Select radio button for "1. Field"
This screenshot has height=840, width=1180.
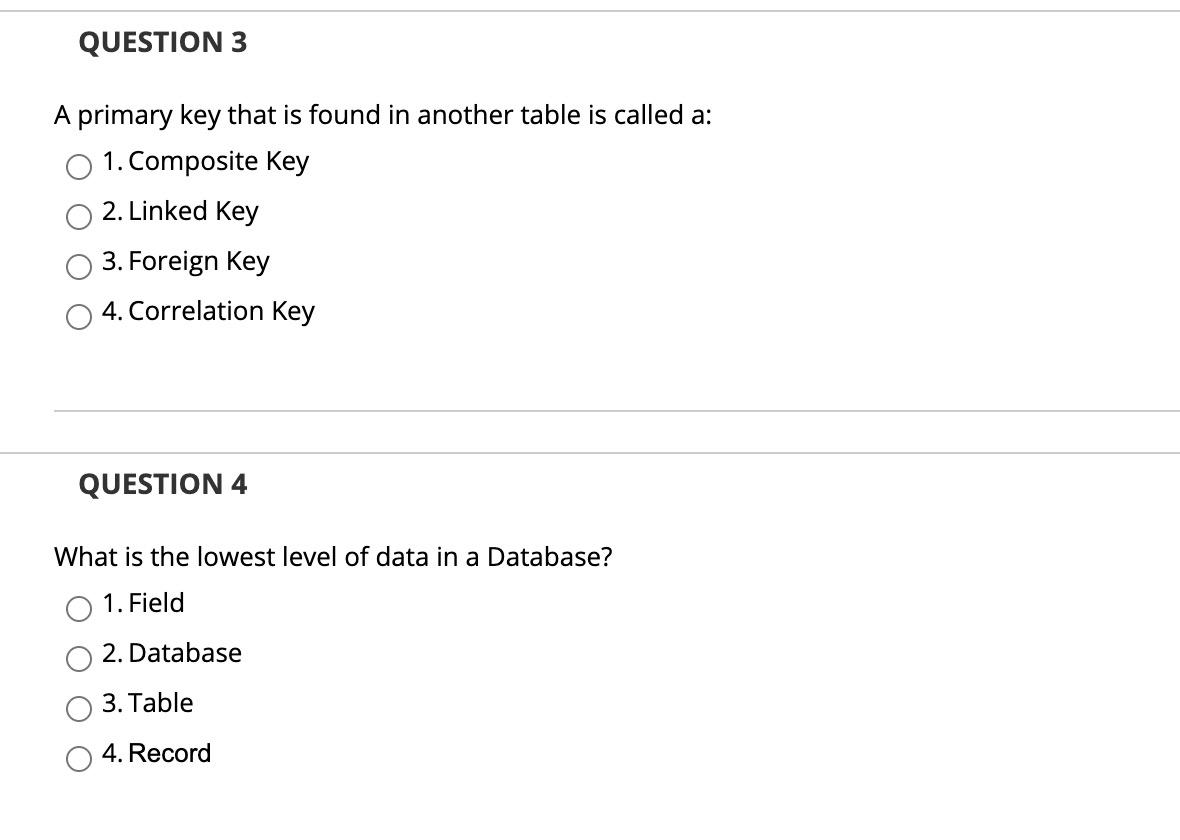coord(78,609)
